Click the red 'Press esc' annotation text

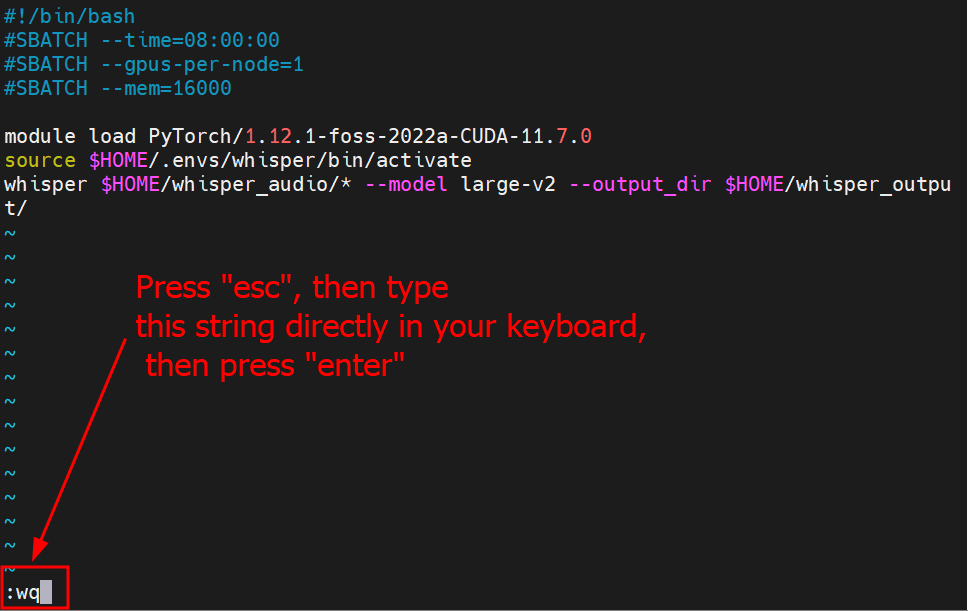[x=292, y=288]
